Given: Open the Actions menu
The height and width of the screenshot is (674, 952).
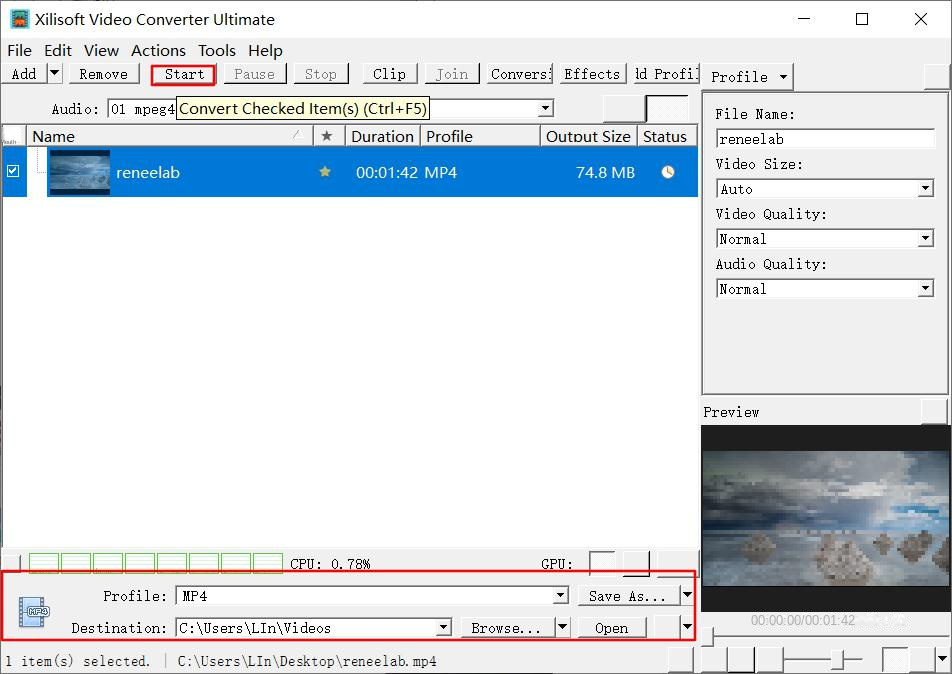Looking at the screenshot, I should [x=158, y=50].
